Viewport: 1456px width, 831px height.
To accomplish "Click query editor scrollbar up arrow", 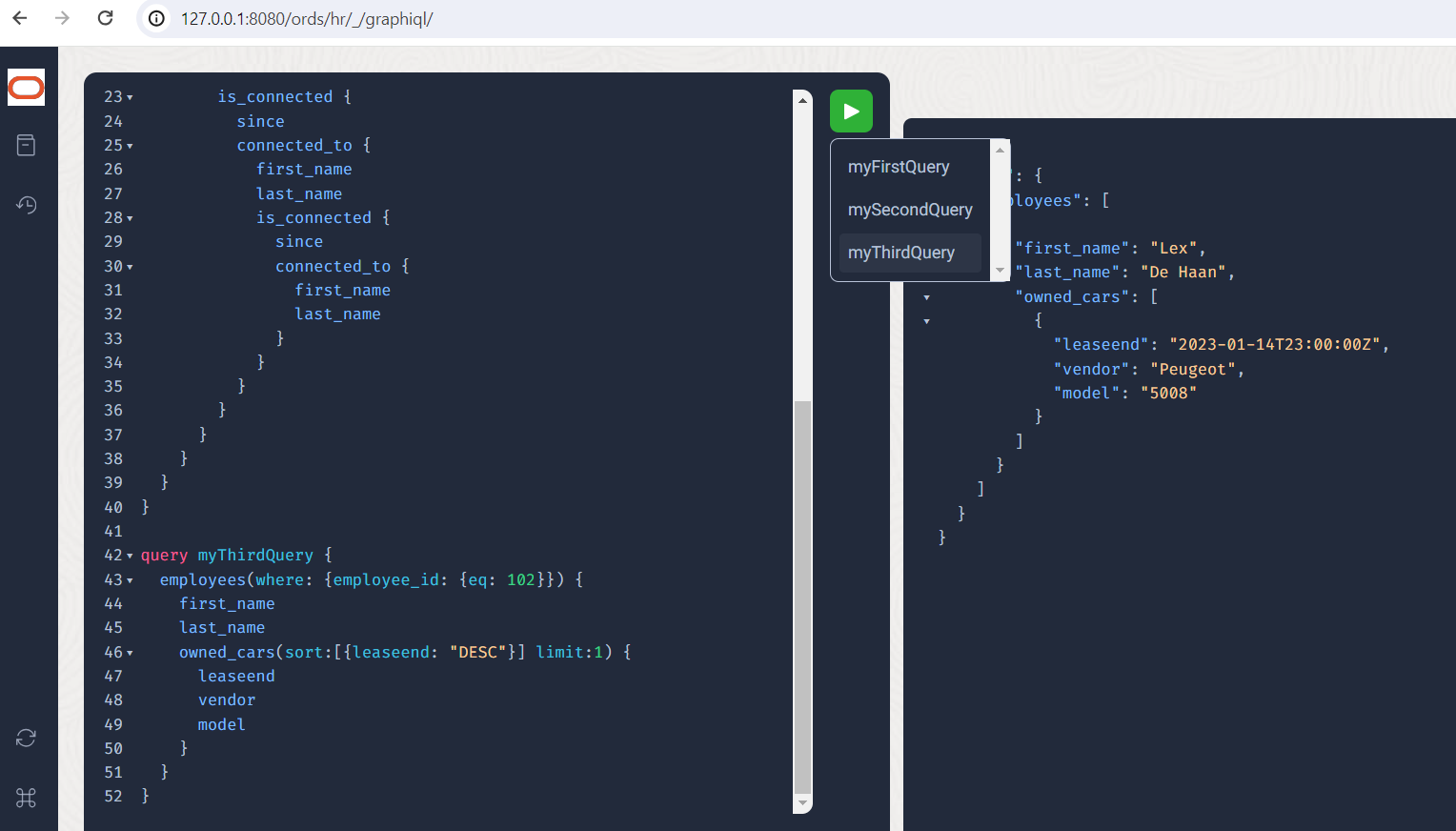I will (x=802, y=99).
